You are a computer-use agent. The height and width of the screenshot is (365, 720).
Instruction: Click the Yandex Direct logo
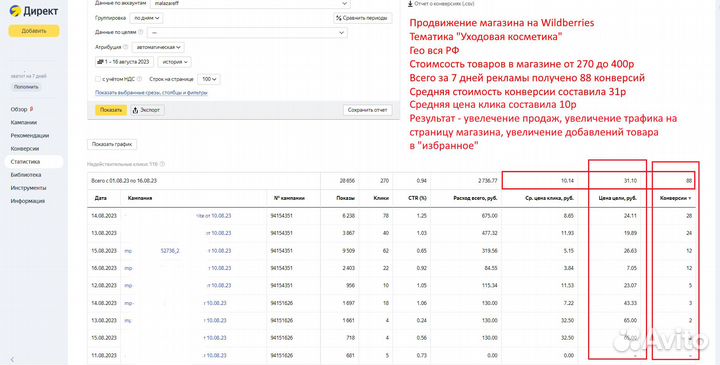pos(34,11)
